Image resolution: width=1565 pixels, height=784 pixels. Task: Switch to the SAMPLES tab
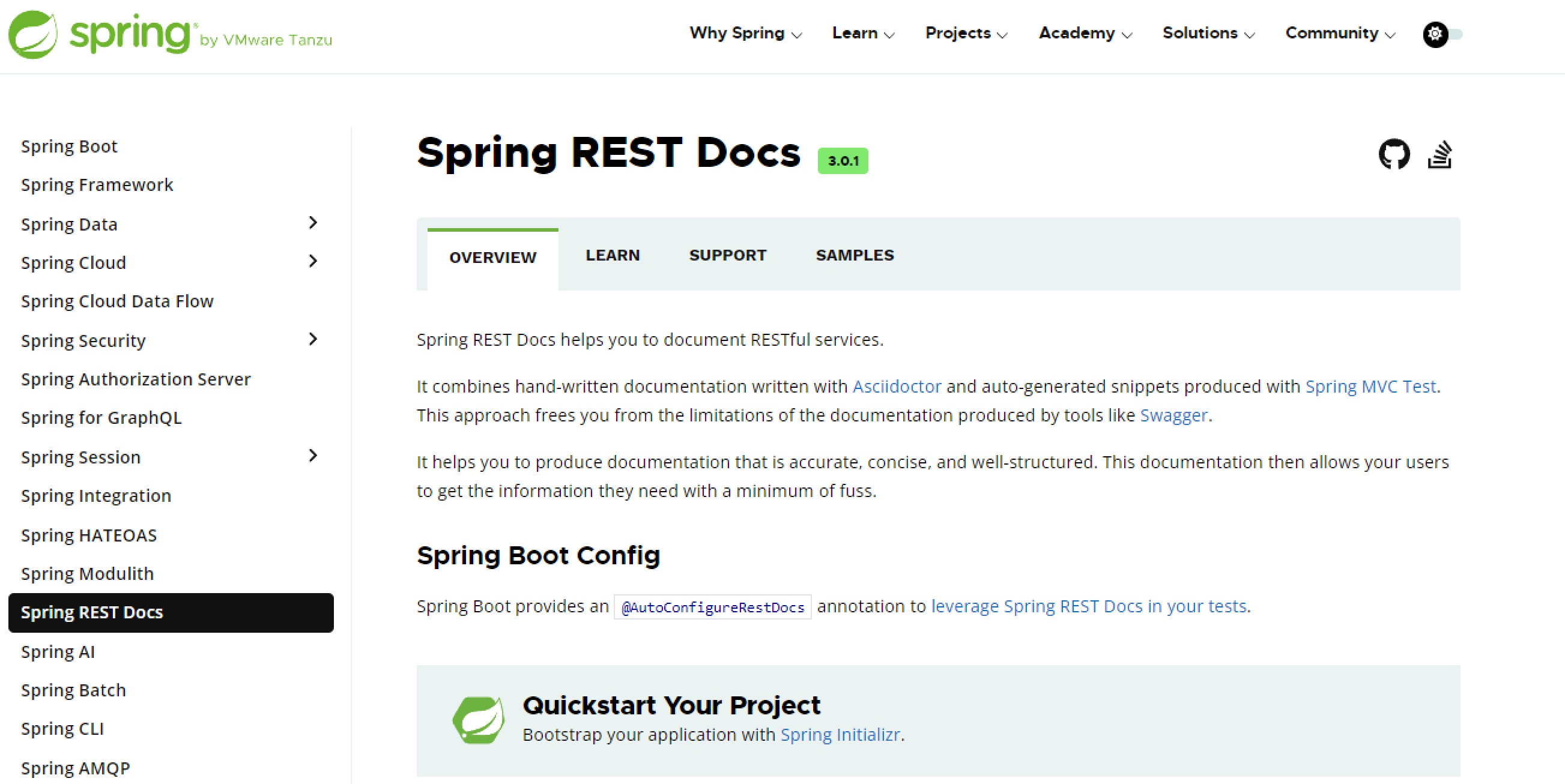(x=854, y=255)
